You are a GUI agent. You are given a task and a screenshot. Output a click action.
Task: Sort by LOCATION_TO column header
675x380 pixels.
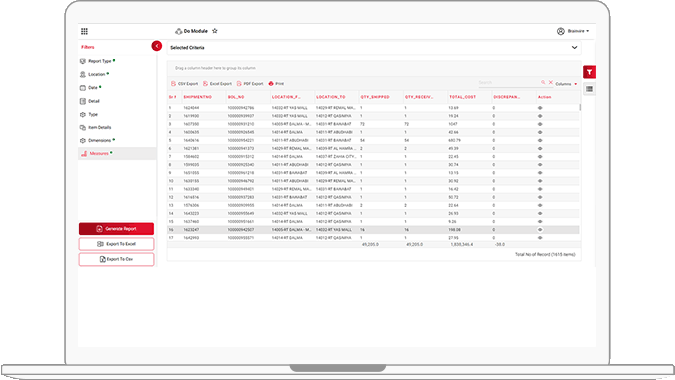331,97
